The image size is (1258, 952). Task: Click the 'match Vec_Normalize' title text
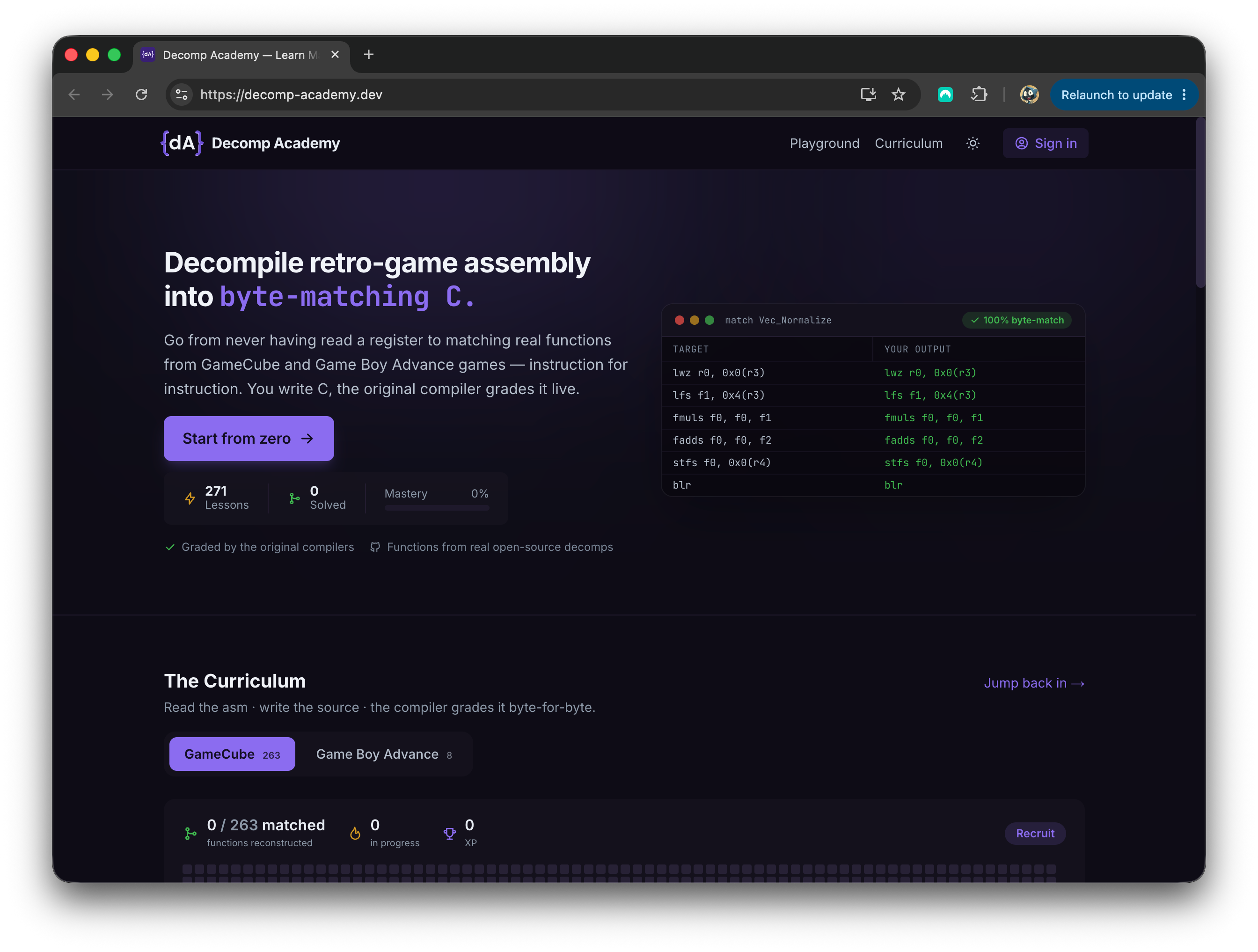778,320
